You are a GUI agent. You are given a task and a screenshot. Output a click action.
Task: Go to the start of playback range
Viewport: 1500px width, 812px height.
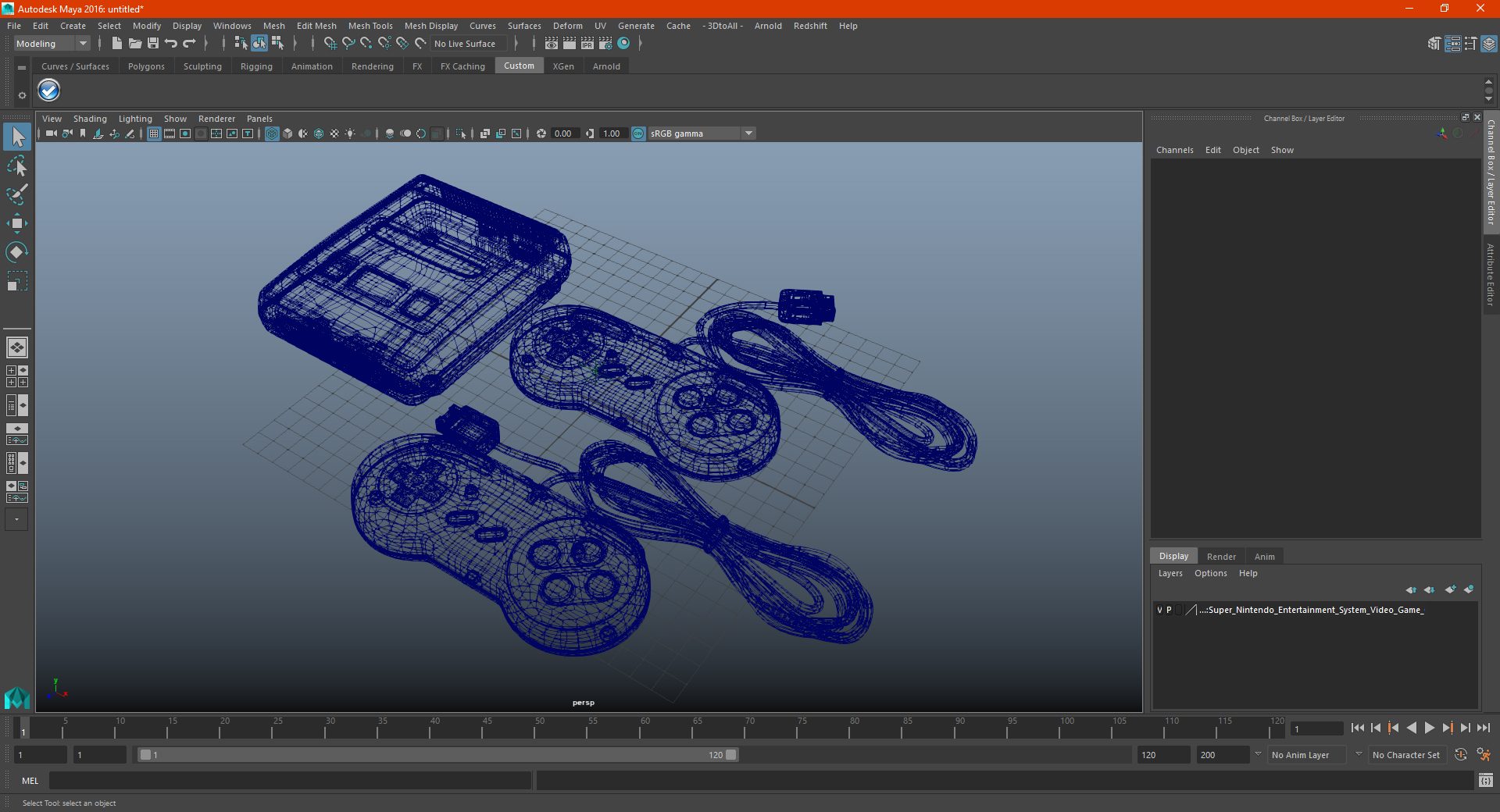(x=1358, y=728)
